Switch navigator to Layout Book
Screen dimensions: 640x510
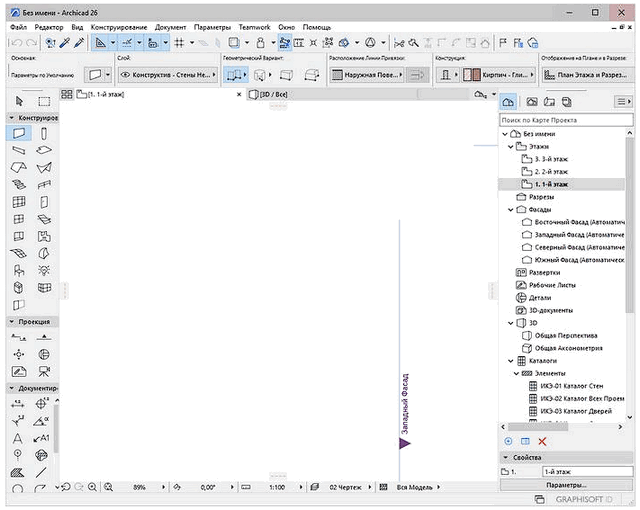click(549, 102)
